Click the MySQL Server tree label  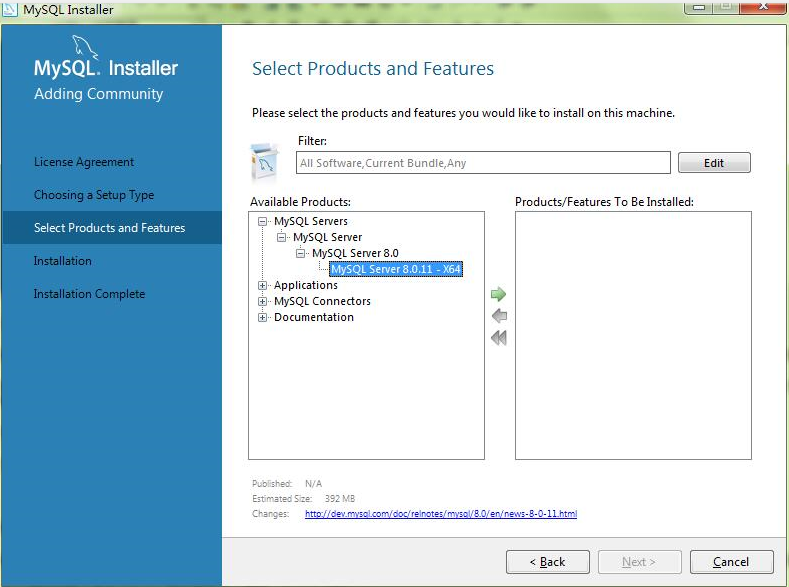[x=328, y=237]
